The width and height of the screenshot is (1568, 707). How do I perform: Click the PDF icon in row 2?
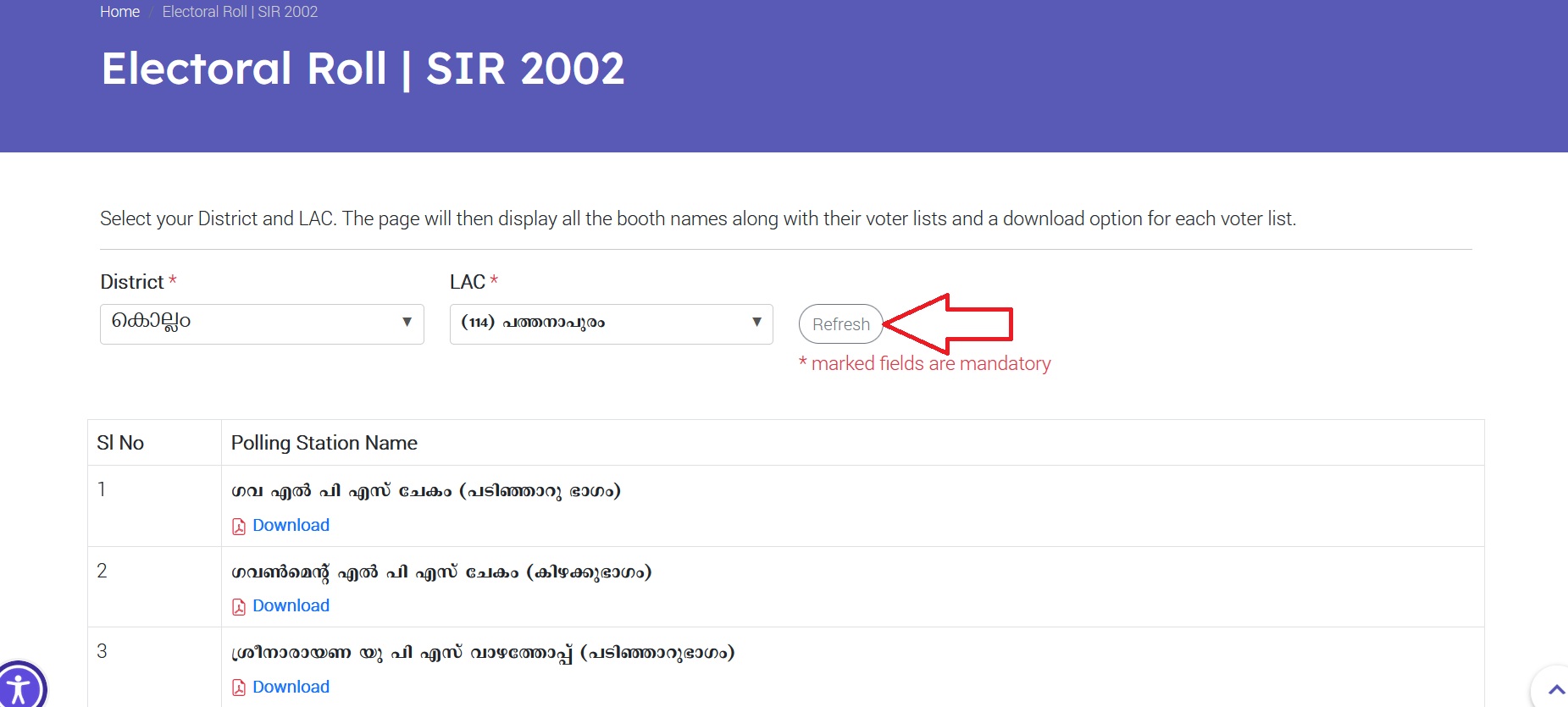click(x=239, y=607)
